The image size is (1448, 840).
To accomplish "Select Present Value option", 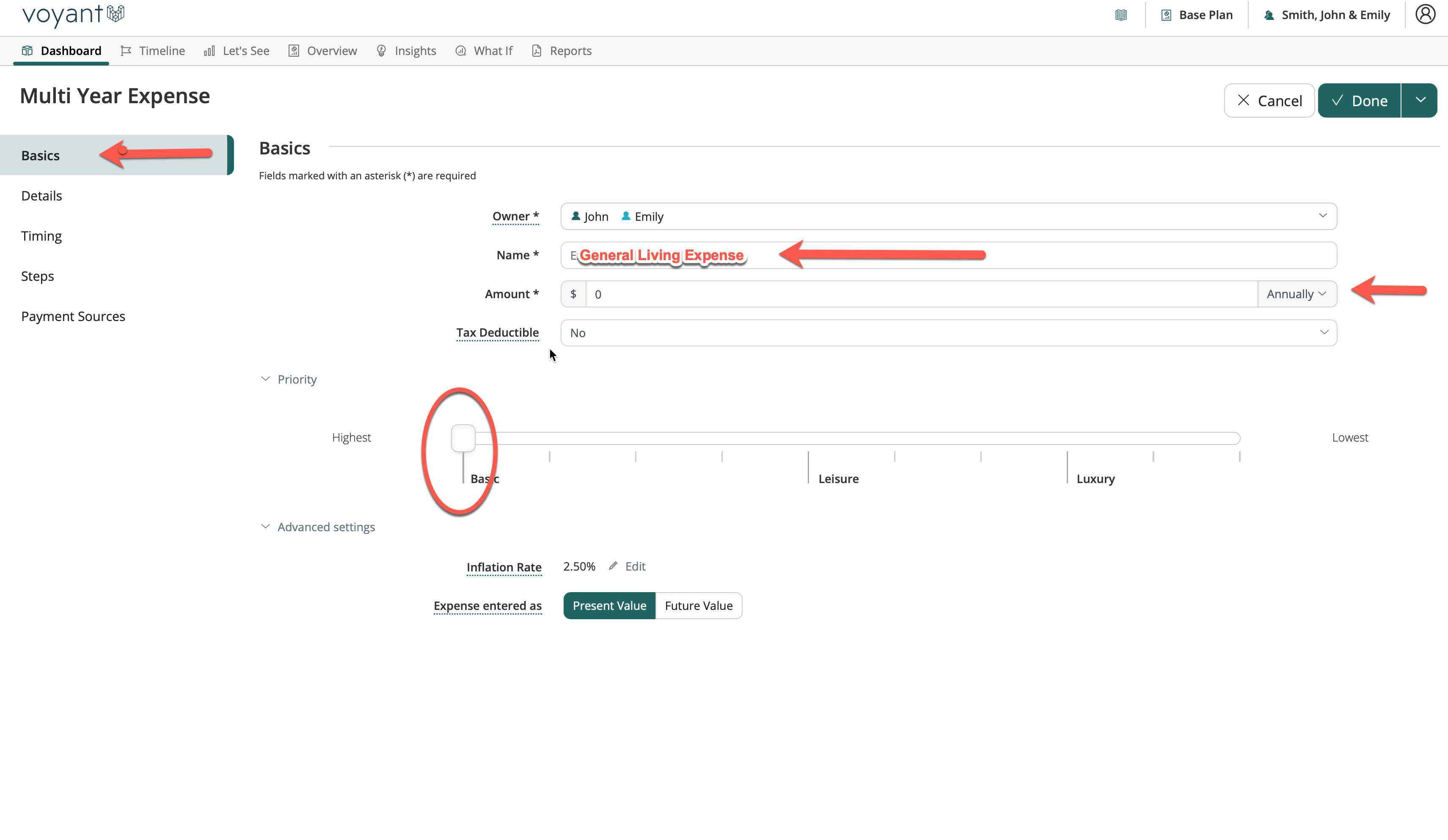I will (x=609, y=606).
